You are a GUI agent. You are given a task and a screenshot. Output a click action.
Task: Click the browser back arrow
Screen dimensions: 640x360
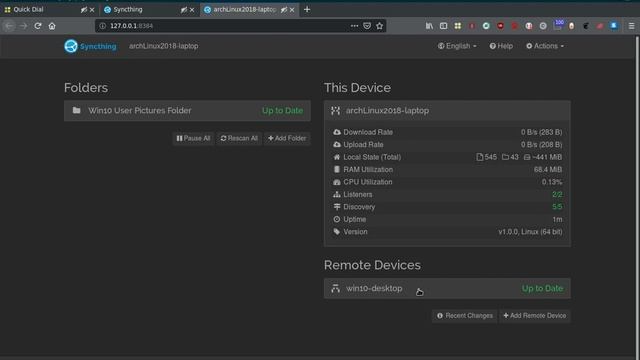coord(9,26)
